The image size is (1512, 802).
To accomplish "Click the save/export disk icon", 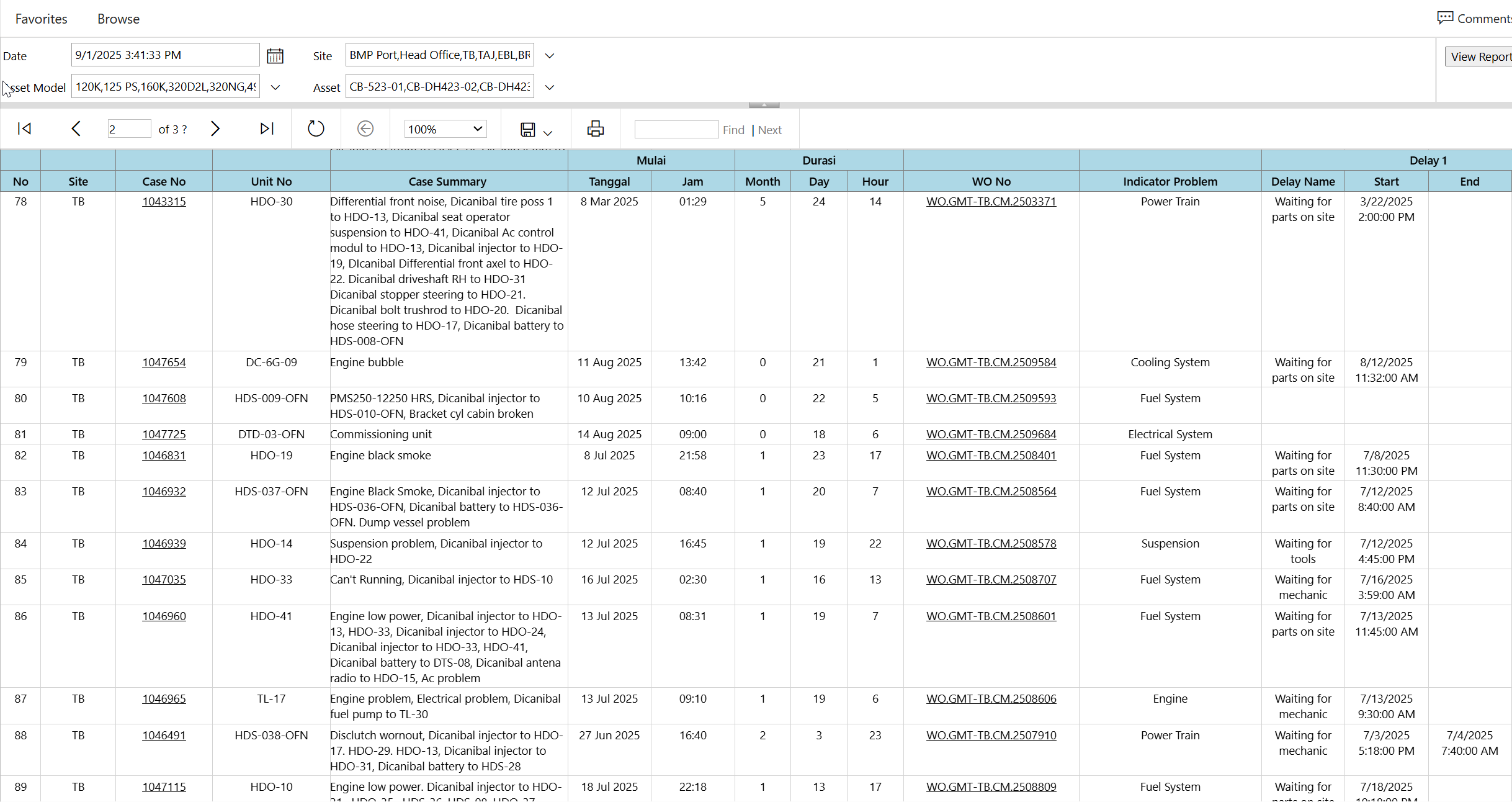I will (x=528, y=130).
